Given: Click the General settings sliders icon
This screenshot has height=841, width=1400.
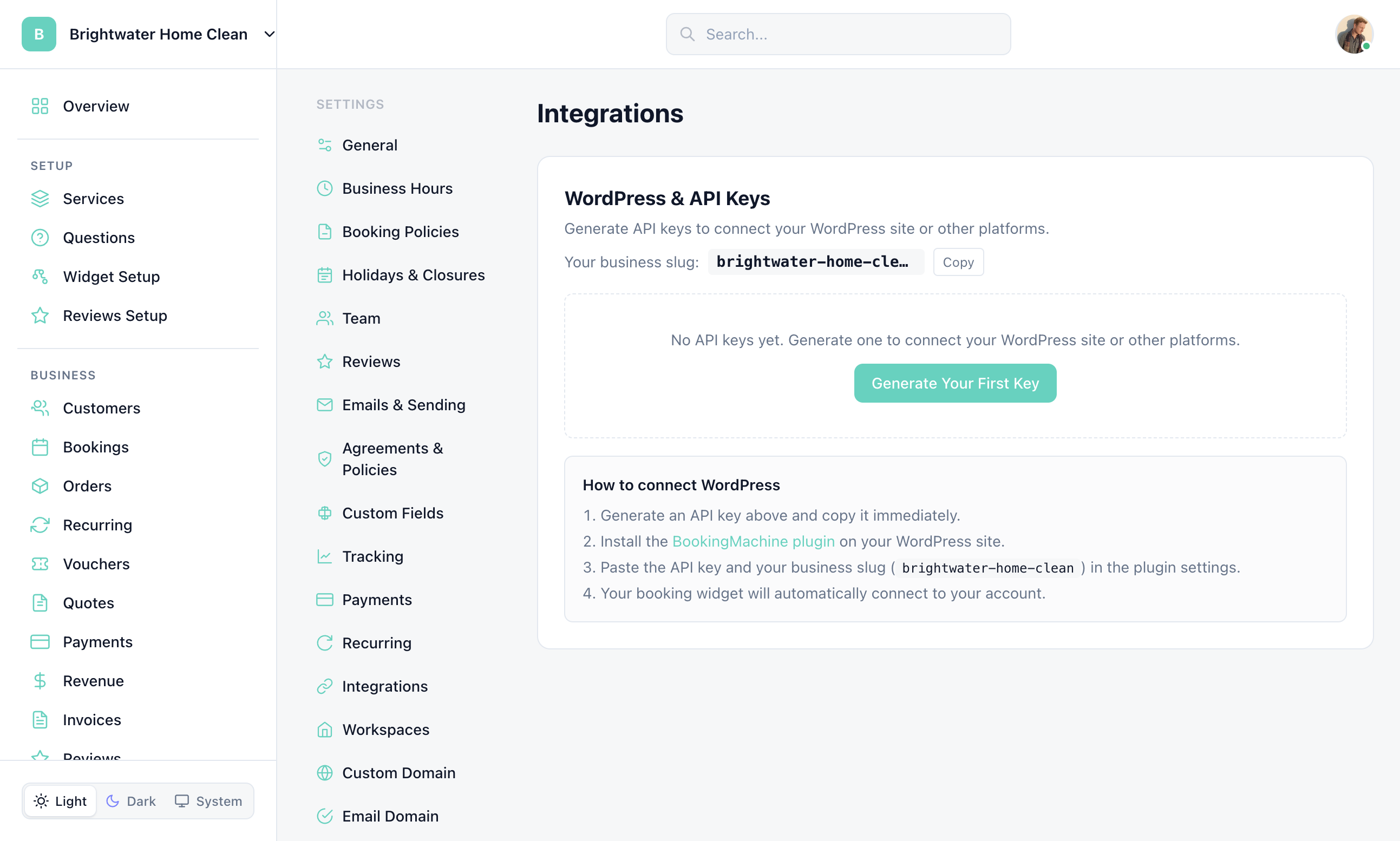Looking at the screenshot, I should coord(325,145).
